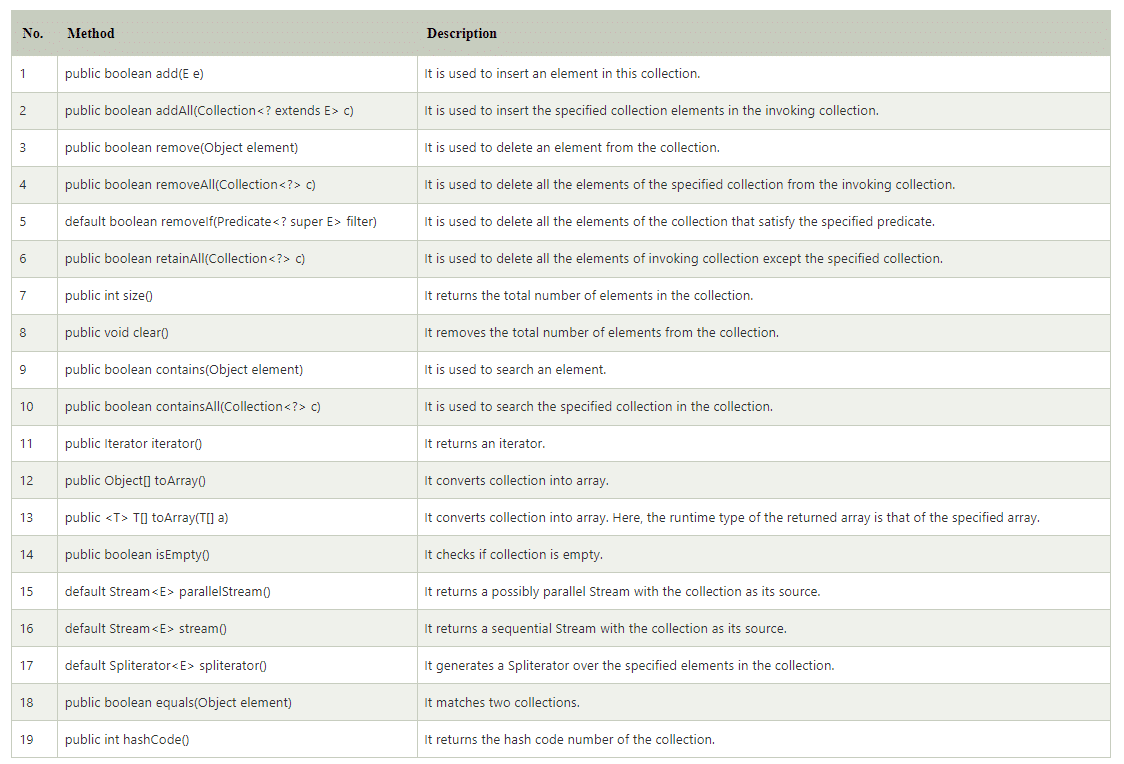This screenshot has height=764, width=1124.
Task: Click 'public Iterator iterator()' cell
Action: tap(237, 444)
